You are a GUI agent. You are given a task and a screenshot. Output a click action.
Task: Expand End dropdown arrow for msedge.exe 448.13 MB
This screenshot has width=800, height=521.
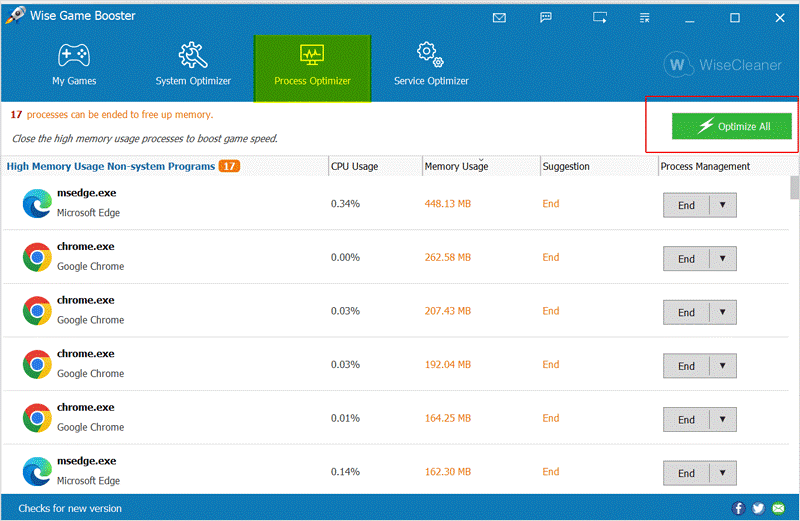(722, 205)
